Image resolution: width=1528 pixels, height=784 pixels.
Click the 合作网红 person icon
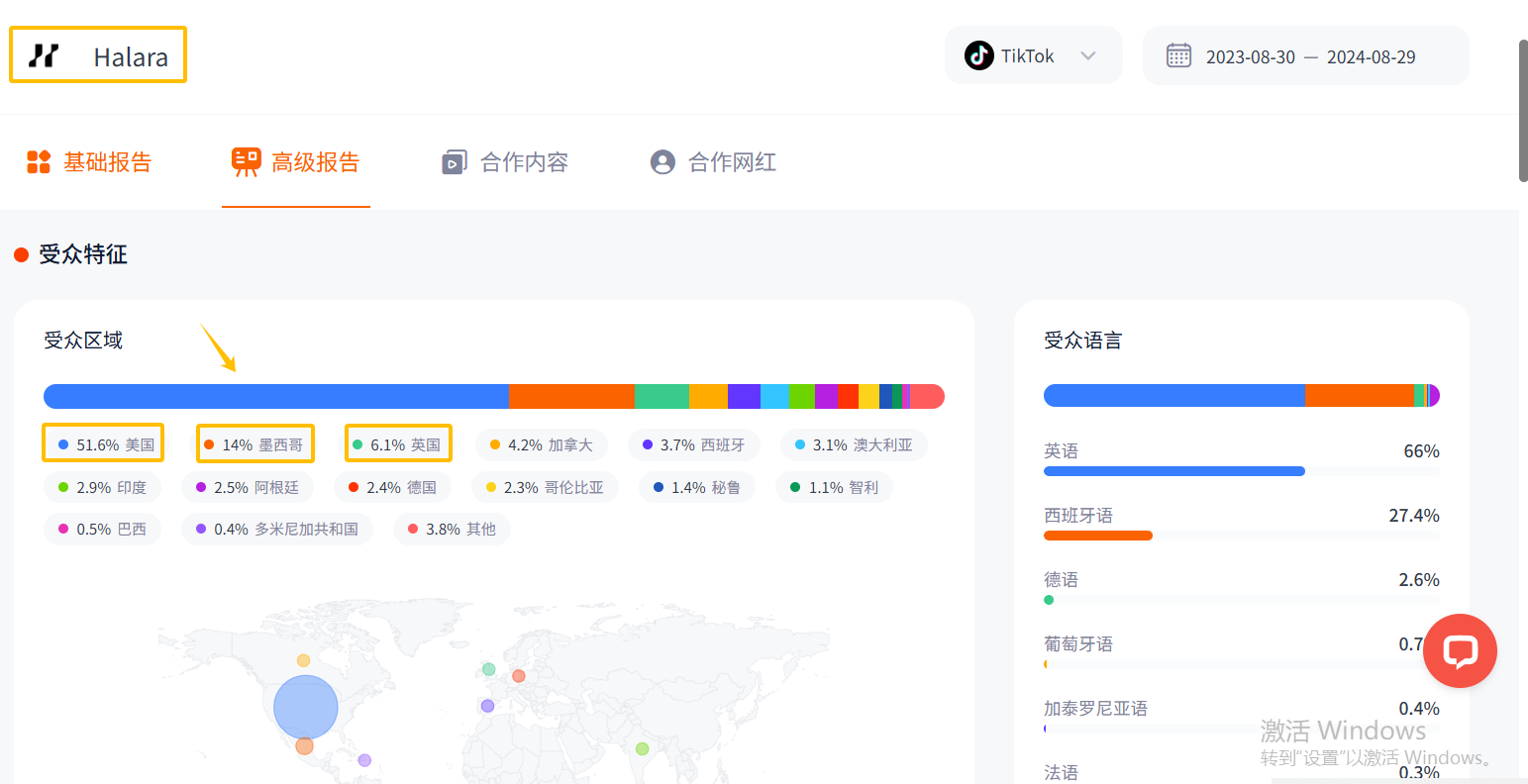click(662, 162)
